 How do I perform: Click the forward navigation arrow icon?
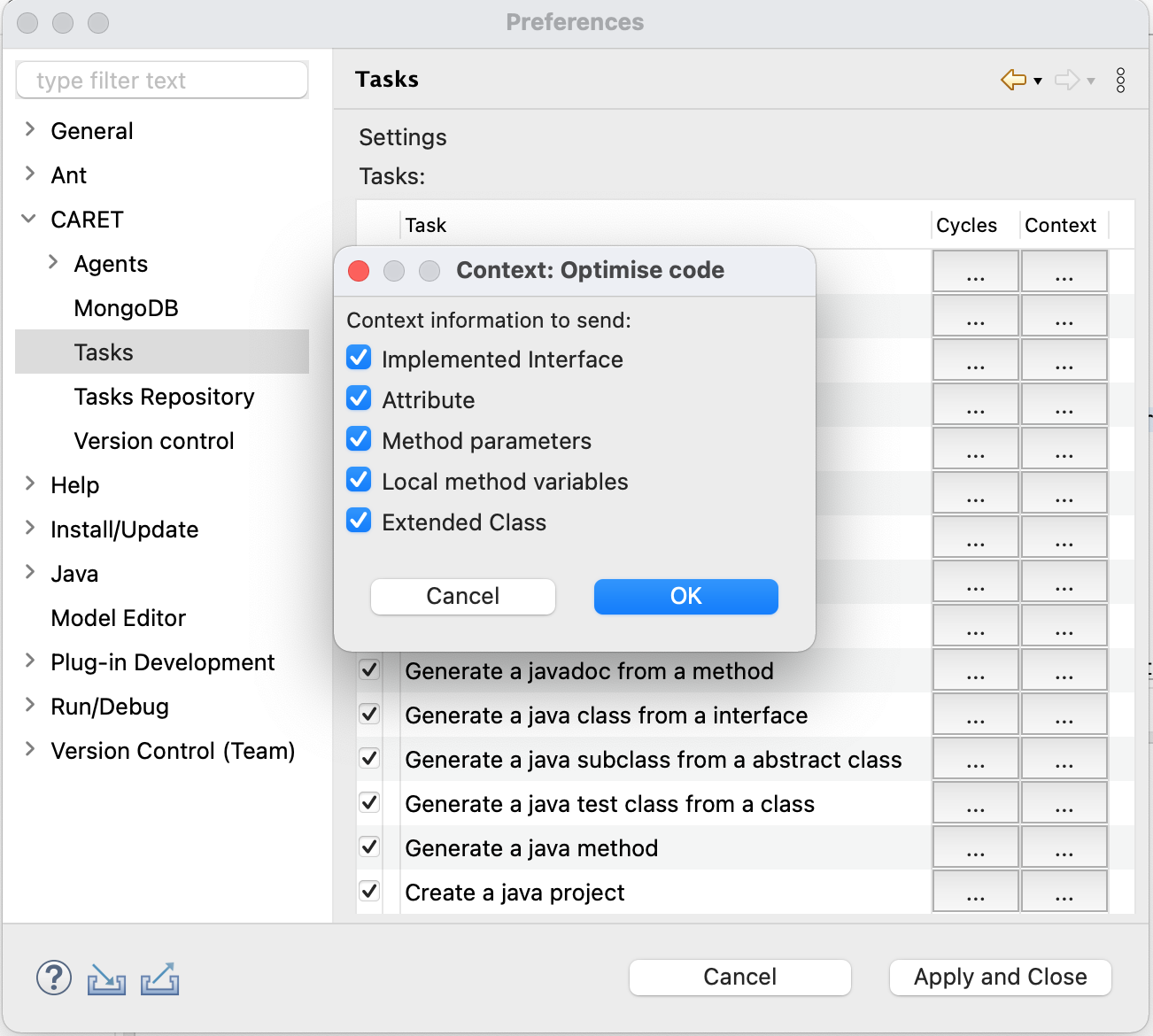coord(1068,80)
